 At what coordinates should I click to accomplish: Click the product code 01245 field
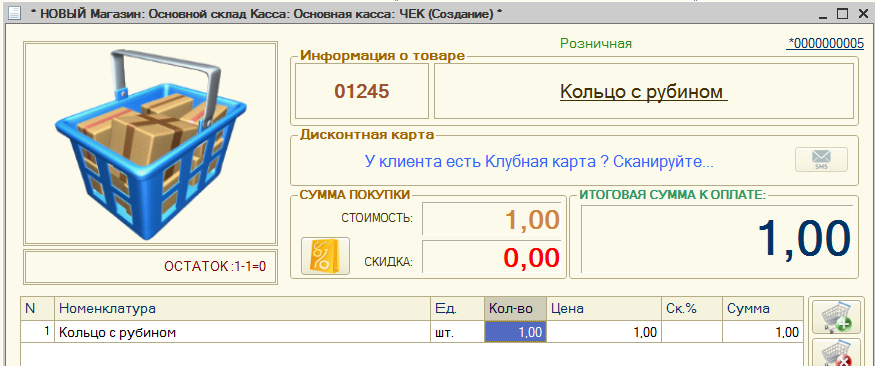tap(362, 92)
